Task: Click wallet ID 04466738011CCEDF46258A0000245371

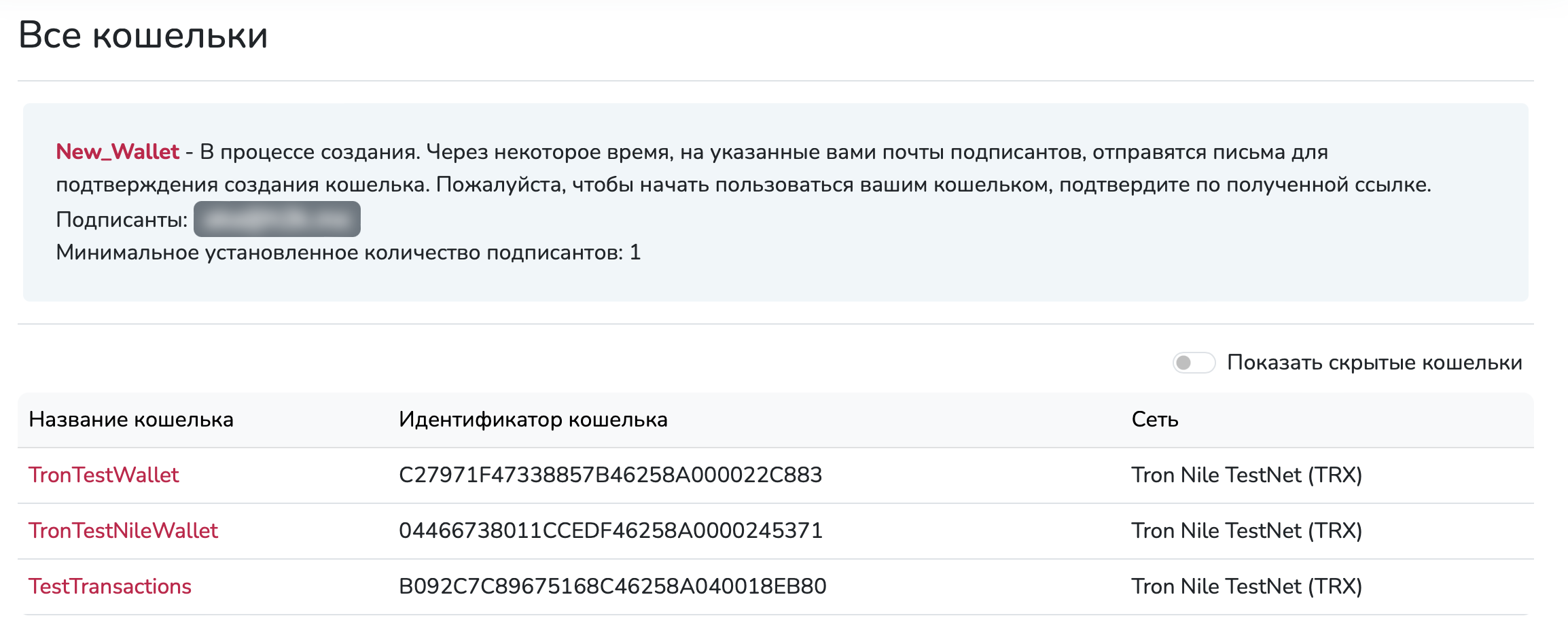Action: click(x=610, y=530)
